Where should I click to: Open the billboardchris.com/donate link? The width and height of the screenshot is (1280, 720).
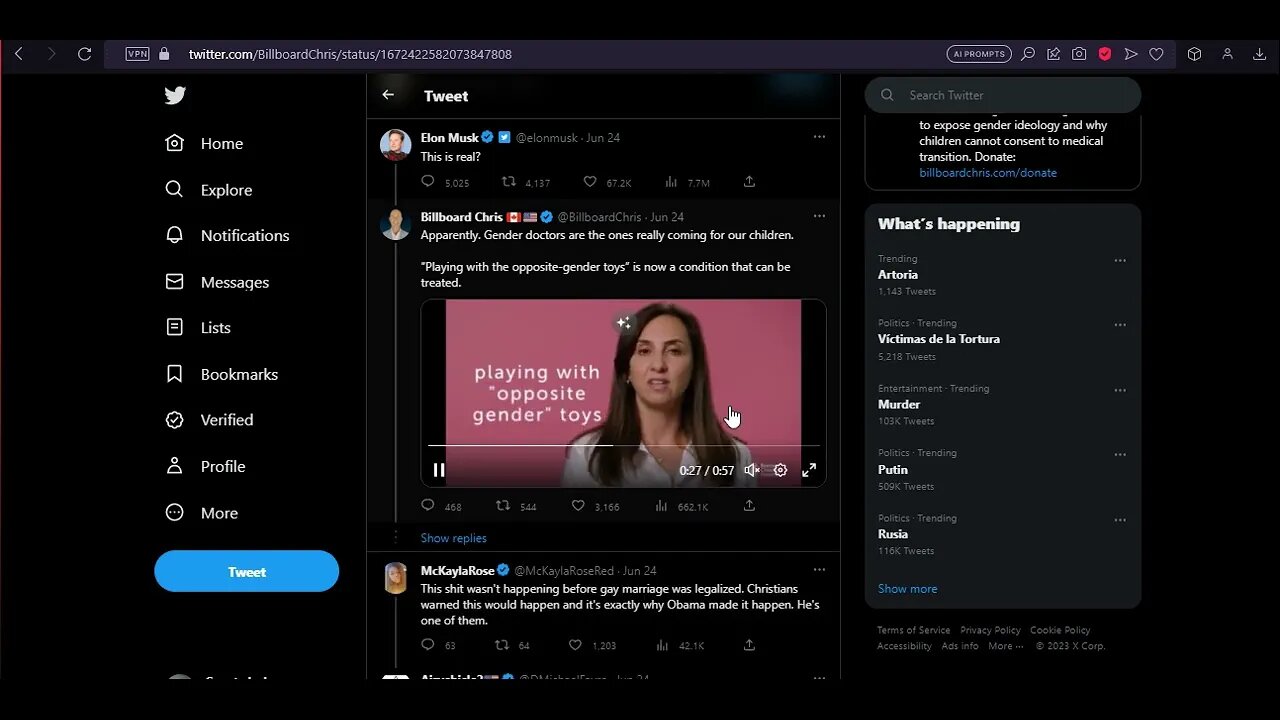pos(987,173)
